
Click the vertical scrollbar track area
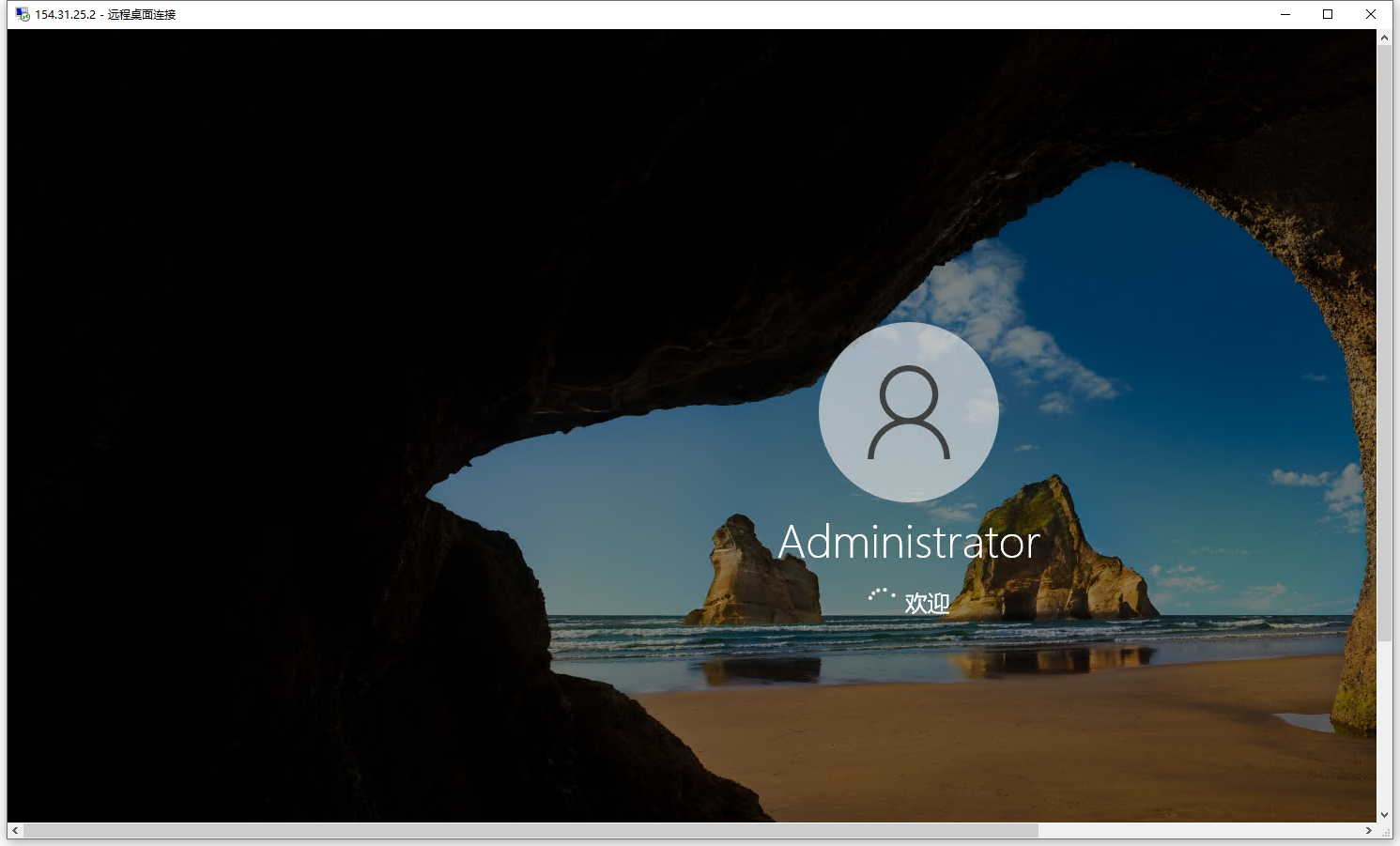(1384, 714)
